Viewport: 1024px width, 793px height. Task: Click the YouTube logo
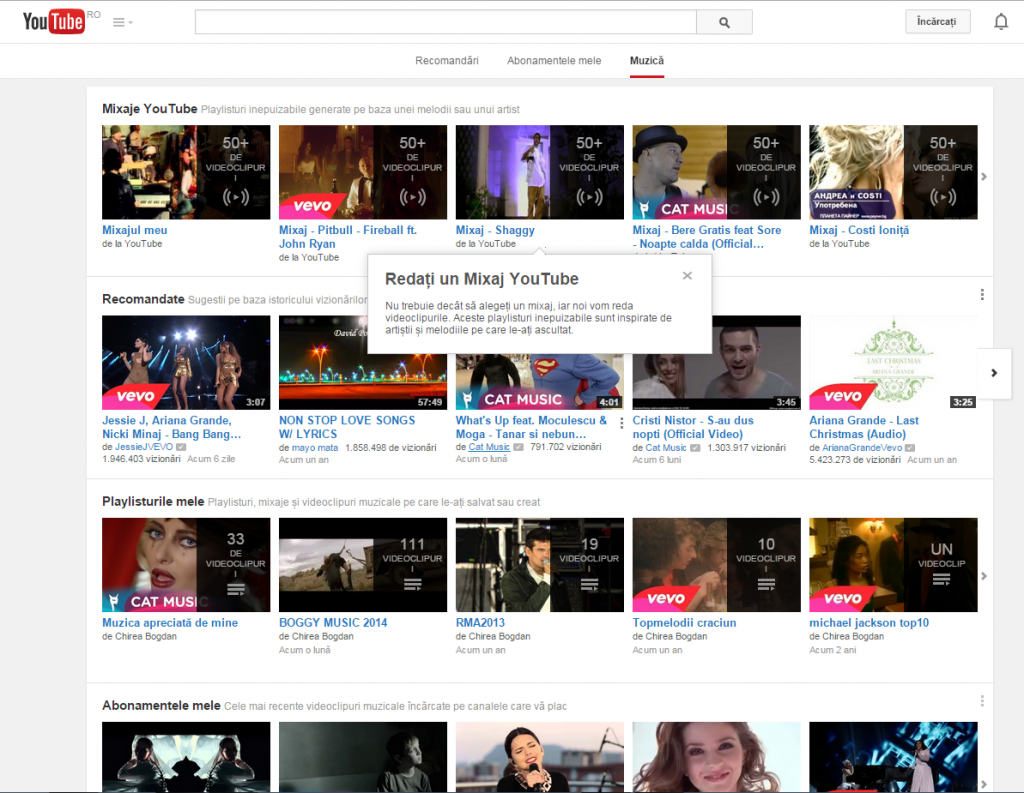click(x=54, y=21)
